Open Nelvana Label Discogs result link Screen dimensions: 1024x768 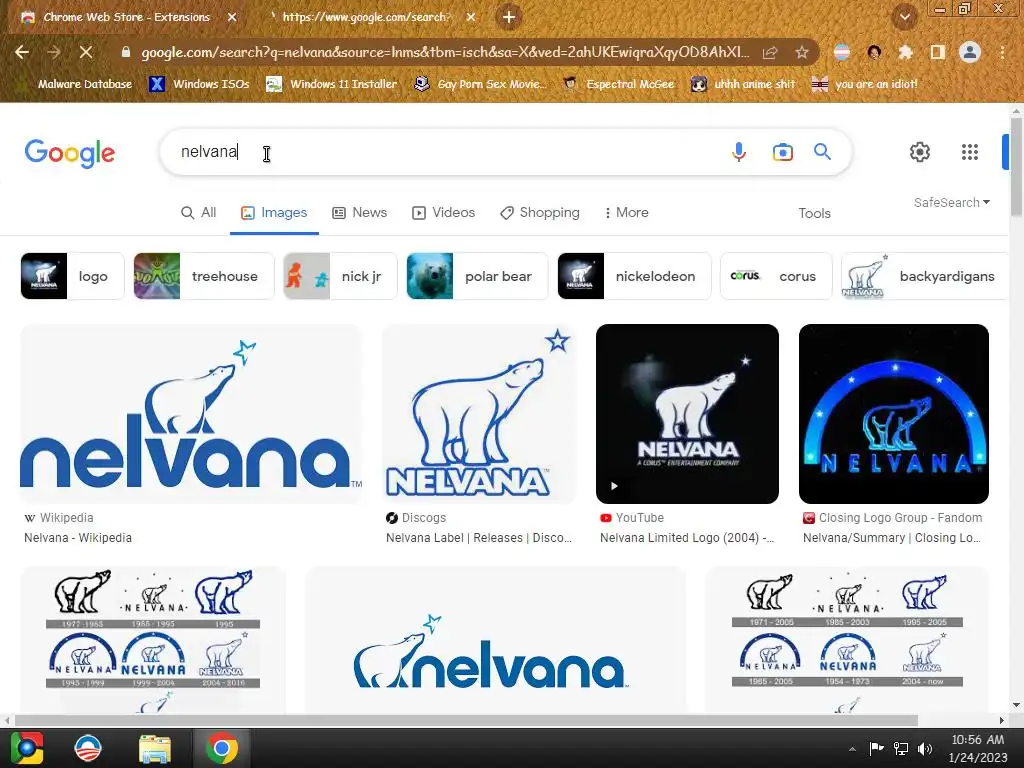(479, 538)
